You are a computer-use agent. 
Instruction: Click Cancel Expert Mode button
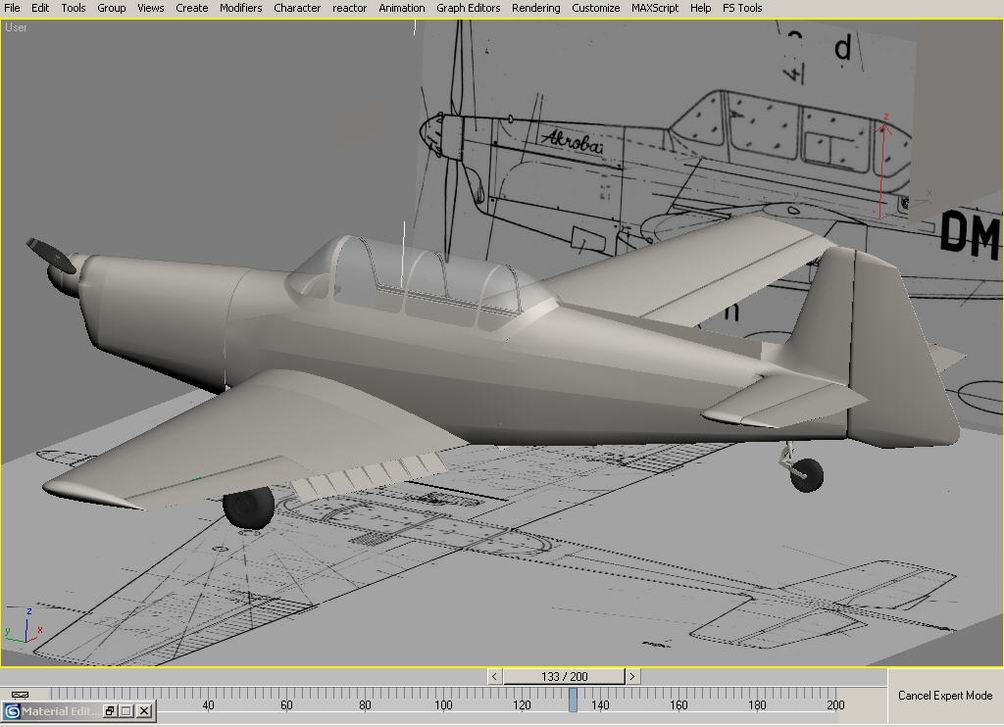[944, 696]
